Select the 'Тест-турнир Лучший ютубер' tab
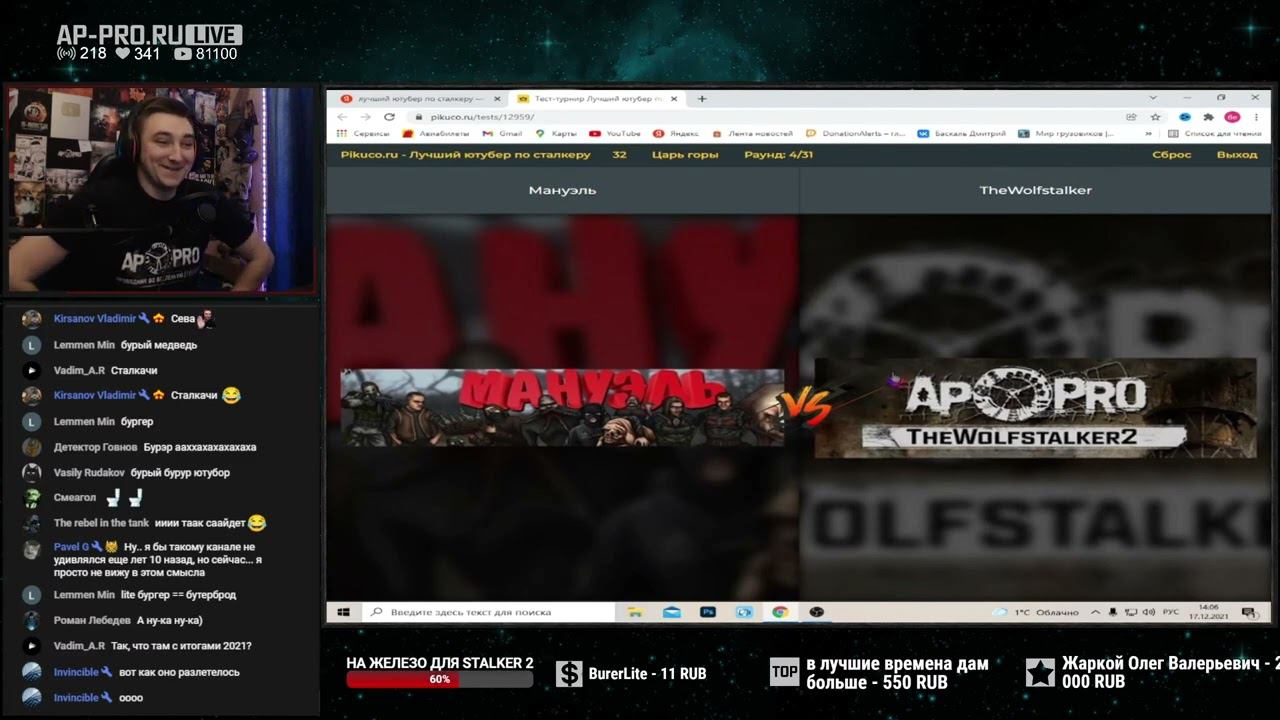The height and width of the screenshot is (720, 1280). coord(598,99)
